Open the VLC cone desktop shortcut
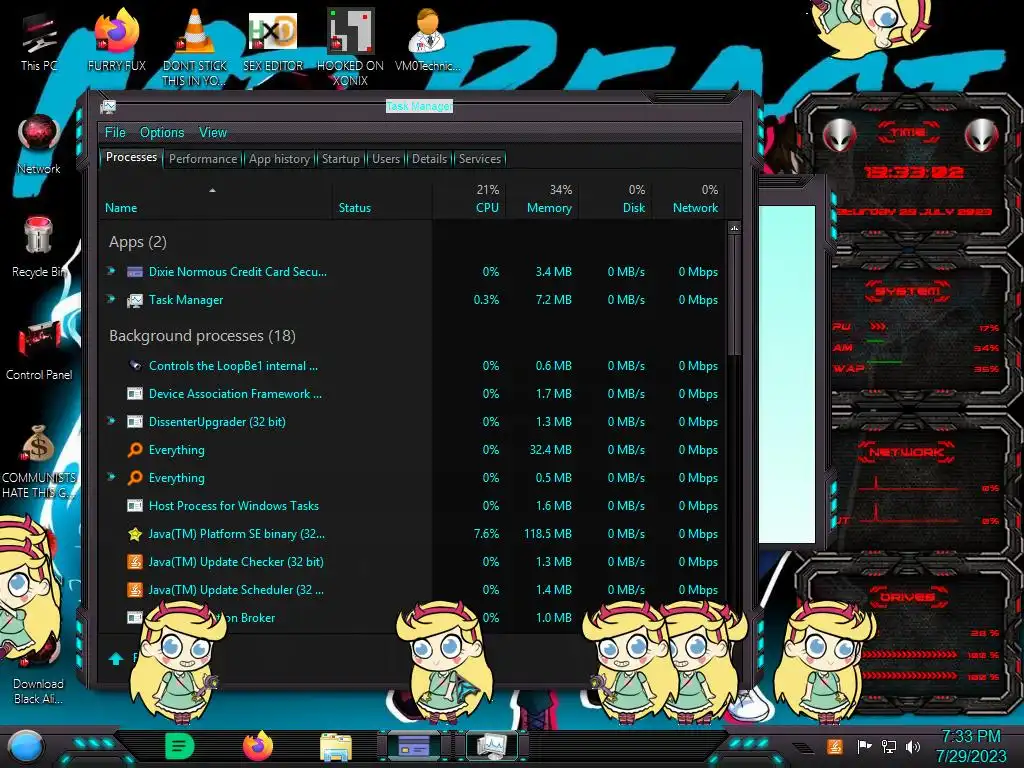This screenshot has width=1024, height=768. 194,47
